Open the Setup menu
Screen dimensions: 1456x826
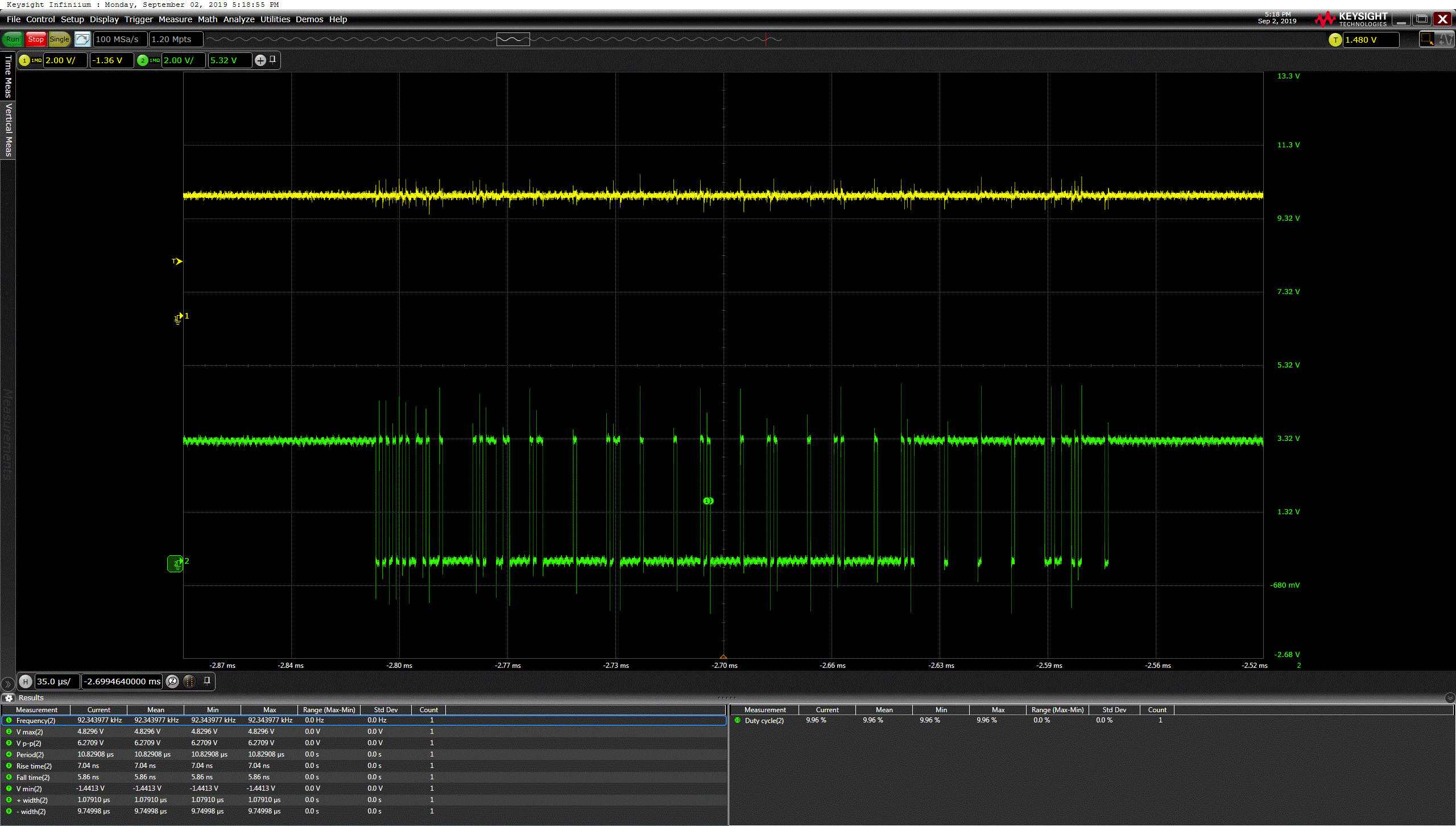coord(72,19)
